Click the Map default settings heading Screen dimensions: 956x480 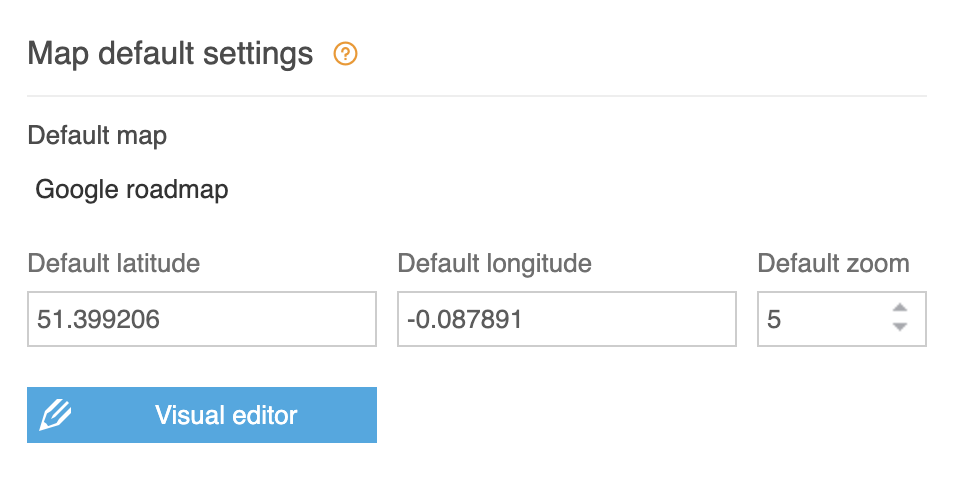(x=170, y=54)
